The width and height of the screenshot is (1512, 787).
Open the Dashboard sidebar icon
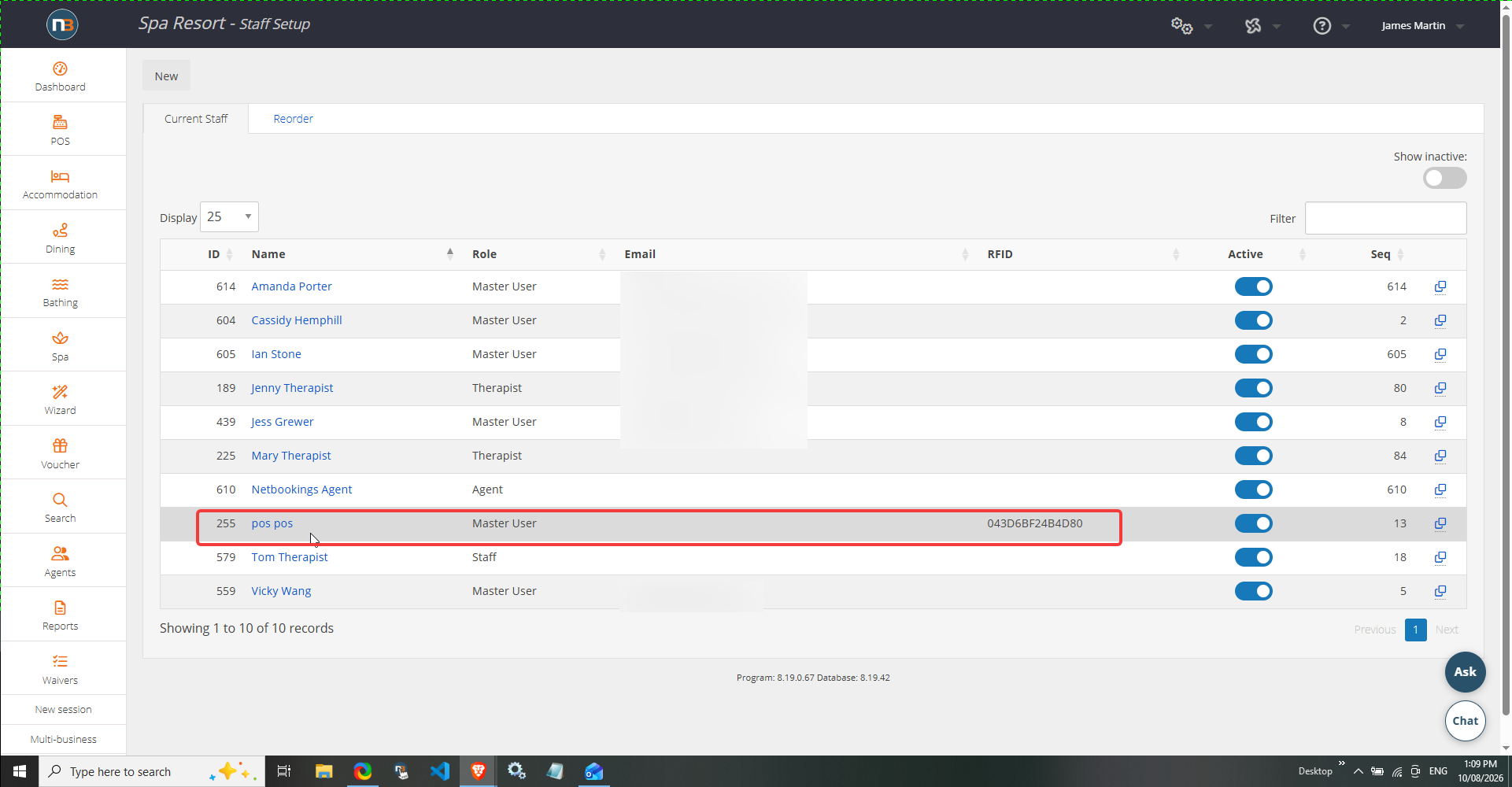click(x=61, y=76)
